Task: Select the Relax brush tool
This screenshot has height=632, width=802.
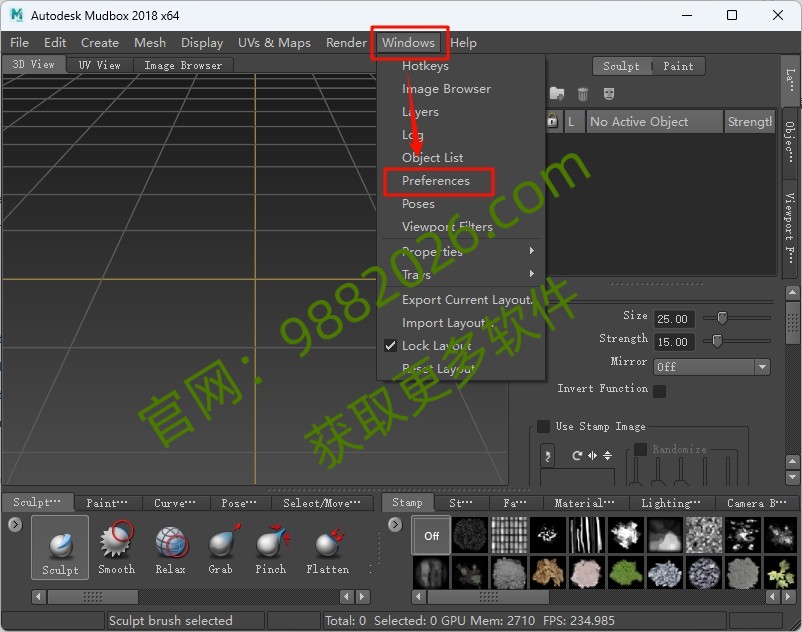Action: [x=171, y=547]
